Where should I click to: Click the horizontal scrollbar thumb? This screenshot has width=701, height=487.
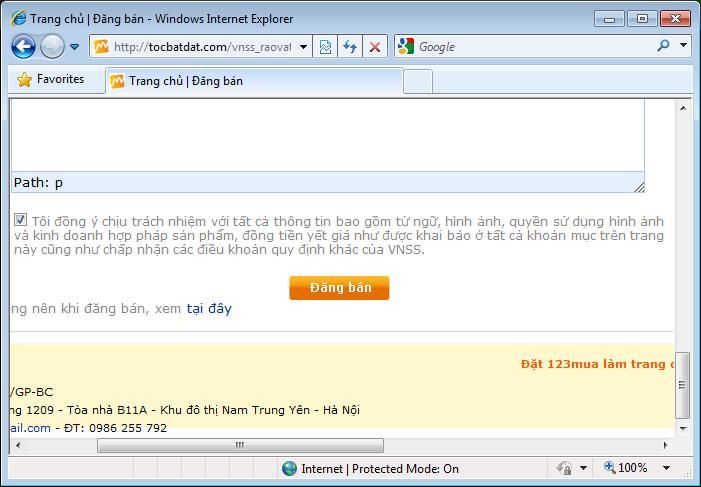240,445
